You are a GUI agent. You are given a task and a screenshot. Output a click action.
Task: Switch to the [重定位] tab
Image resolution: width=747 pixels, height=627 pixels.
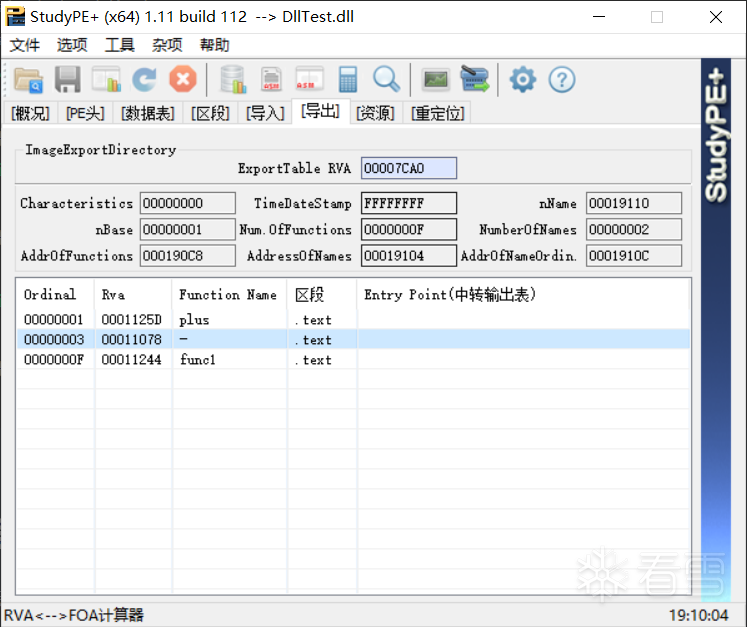(437, 113)
